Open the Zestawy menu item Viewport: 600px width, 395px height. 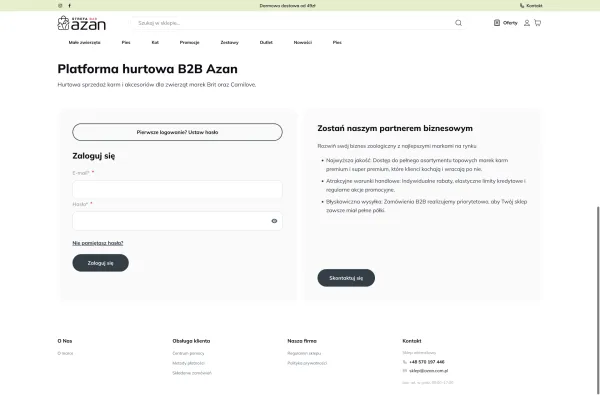(x=230, y=42)
